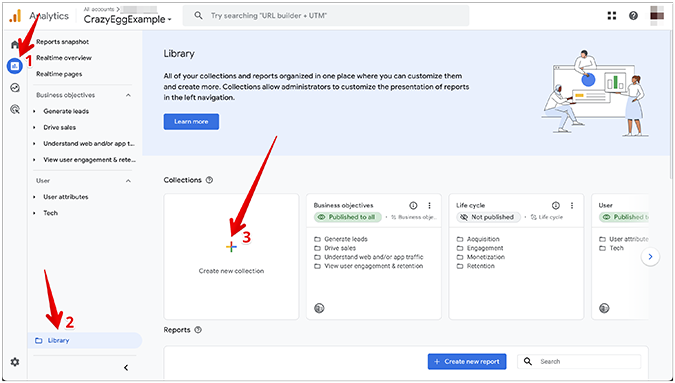Collapse the left navigation panel chevron
The width and height of the screenshot is (675, 383).
click(126, 368)
